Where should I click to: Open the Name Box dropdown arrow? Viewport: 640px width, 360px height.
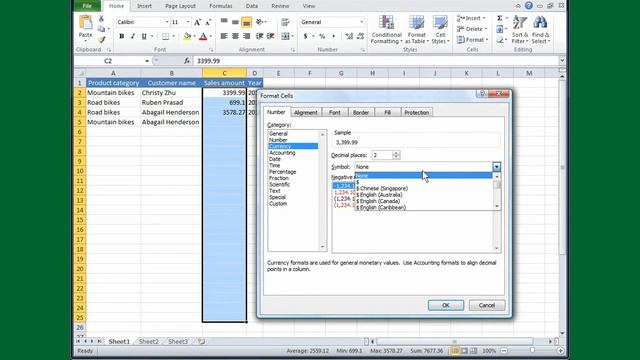coord(147,61)
